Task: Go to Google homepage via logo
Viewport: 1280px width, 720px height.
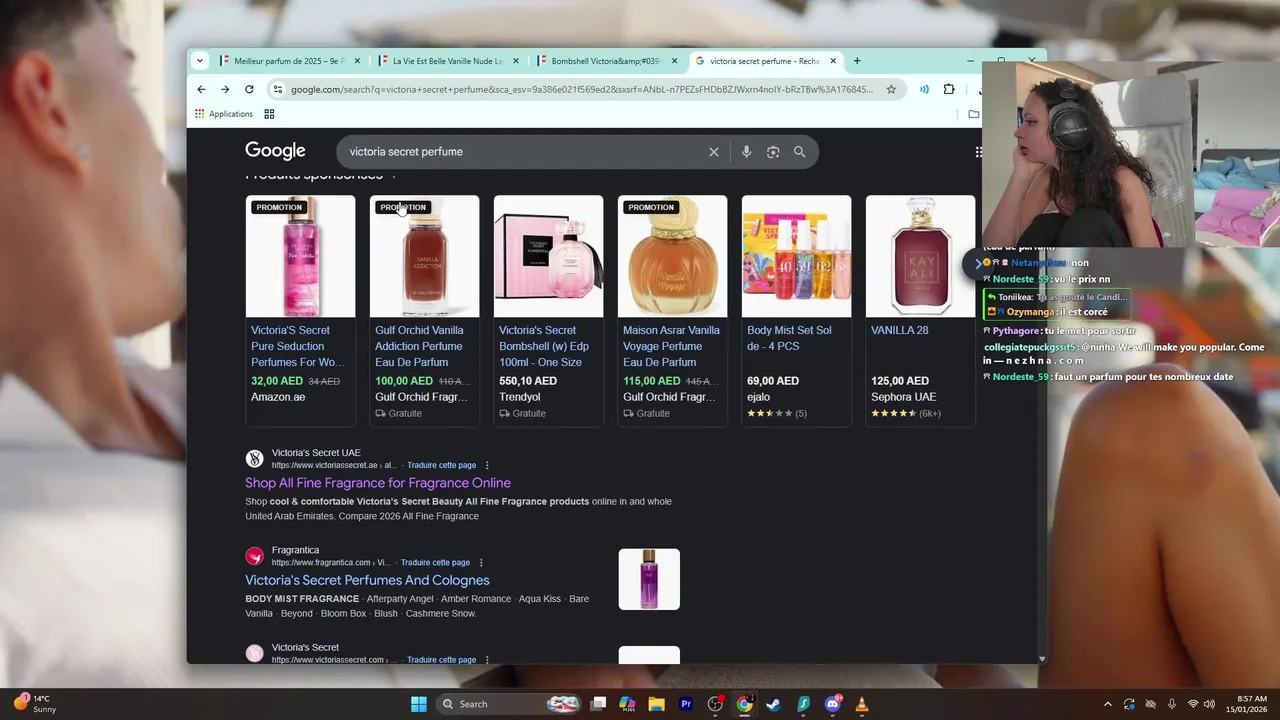Action: click(x=275, y=151)
